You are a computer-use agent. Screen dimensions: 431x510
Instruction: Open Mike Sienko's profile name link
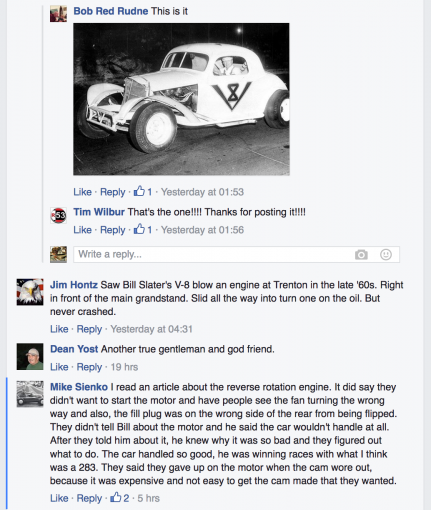click(x=79, y=387)
